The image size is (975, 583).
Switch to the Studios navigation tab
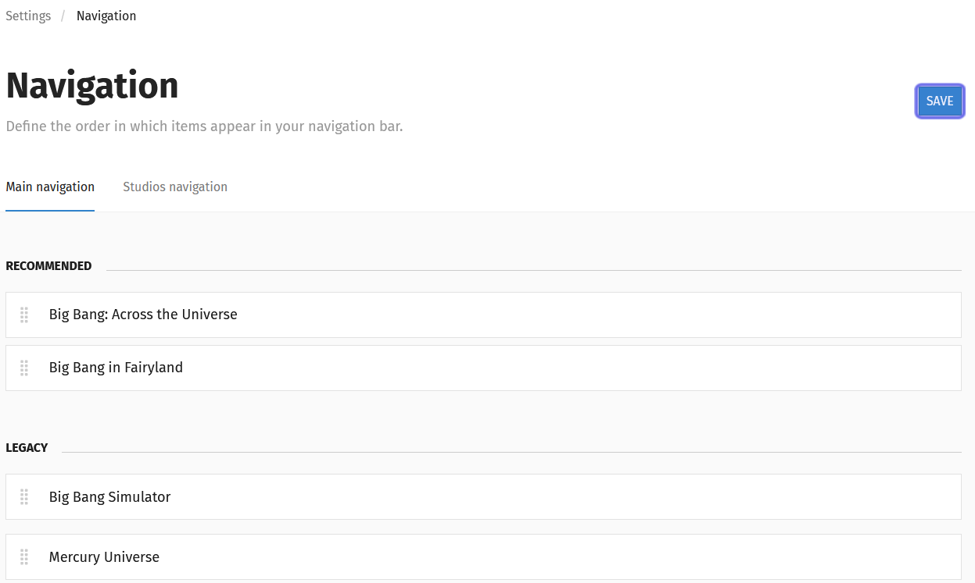tap(175, 187)
